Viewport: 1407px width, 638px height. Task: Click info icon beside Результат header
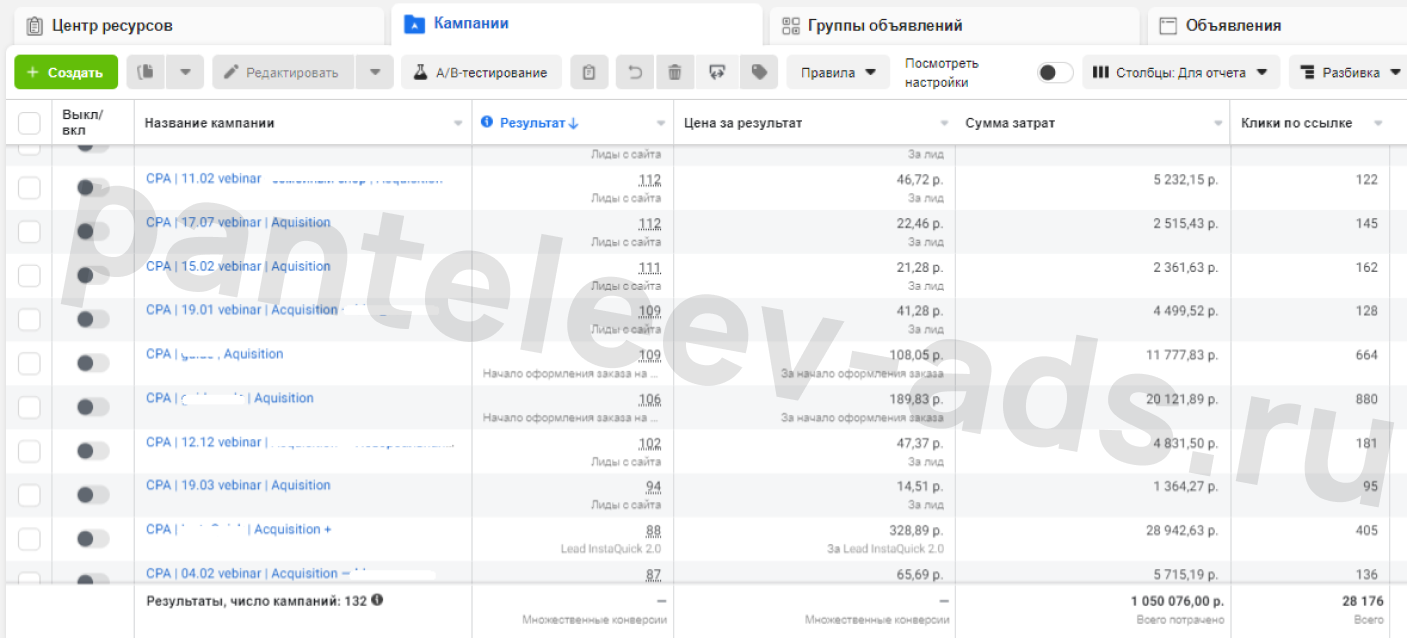click(x=487, y=122)
